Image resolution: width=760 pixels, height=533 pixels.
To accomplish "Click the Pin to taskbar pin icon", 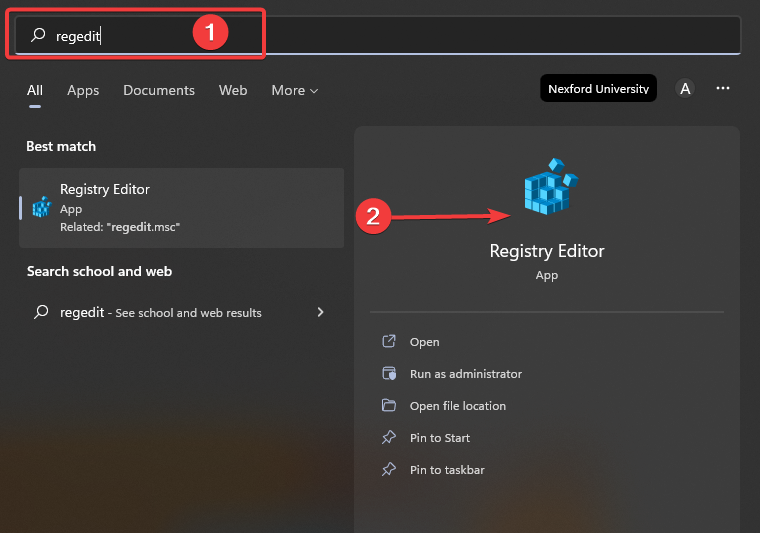I will (389, 470).
